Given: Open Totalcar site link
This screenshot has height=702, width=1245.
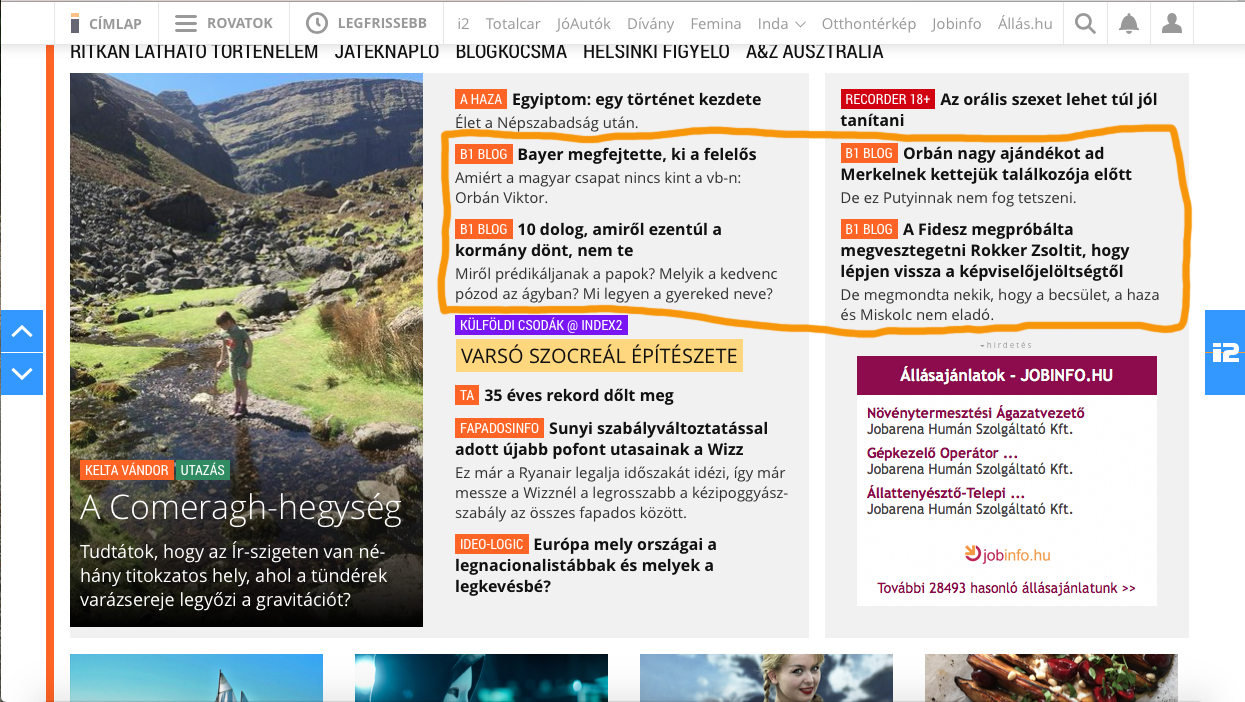Looking at the screenshot, I should click(513, 23).
